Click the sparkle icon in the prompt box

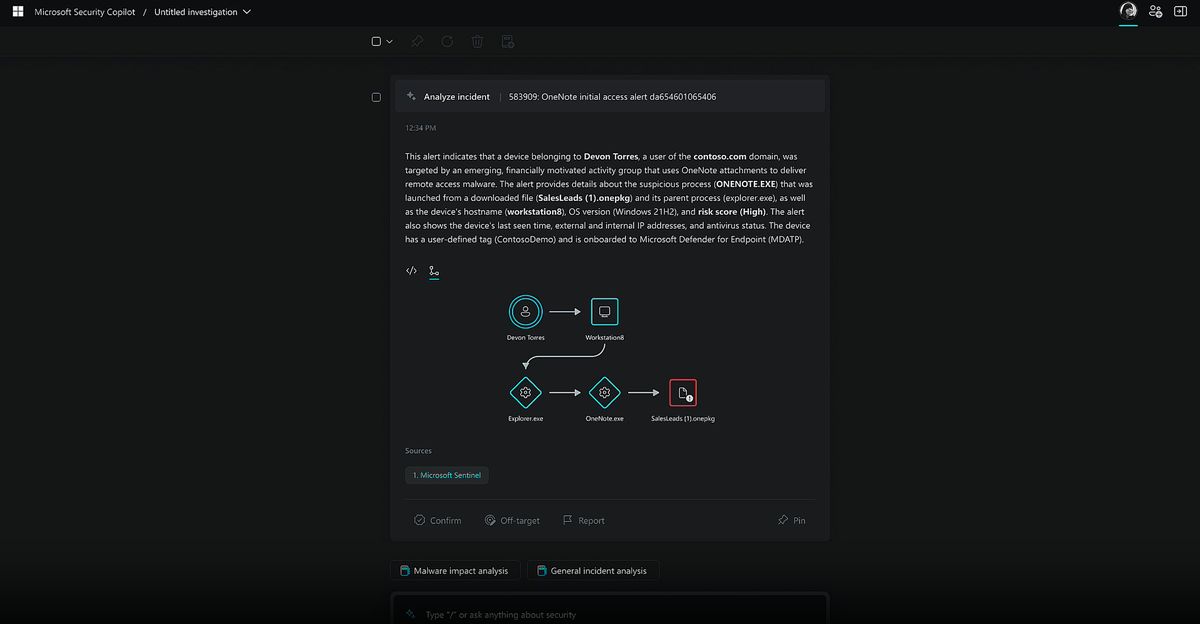tap(410, 614)
